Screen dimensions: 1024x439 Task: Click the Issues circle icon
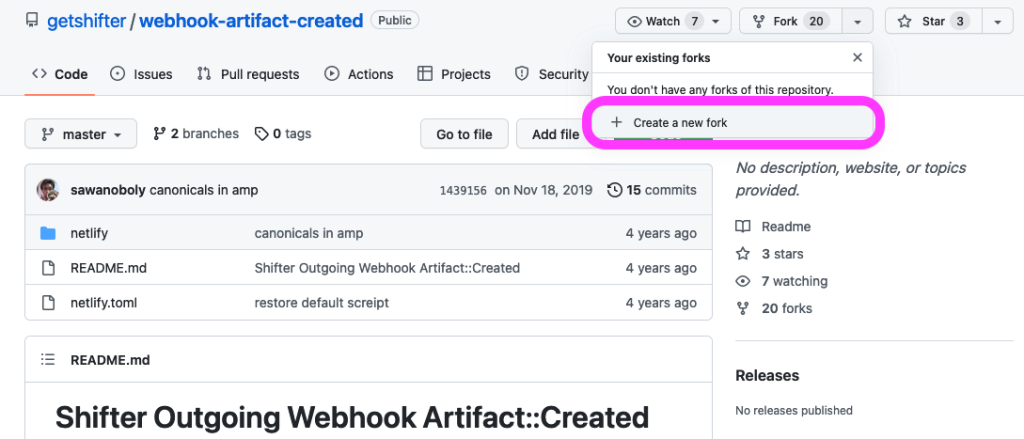[118, 74]
